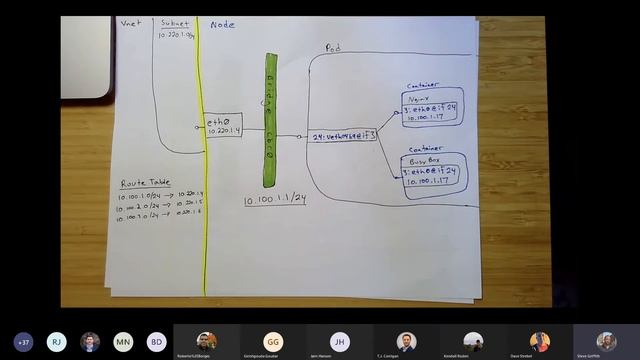640x360 pixels.
Task: Select the Roberto participant tile
Action: pos(207,342)
